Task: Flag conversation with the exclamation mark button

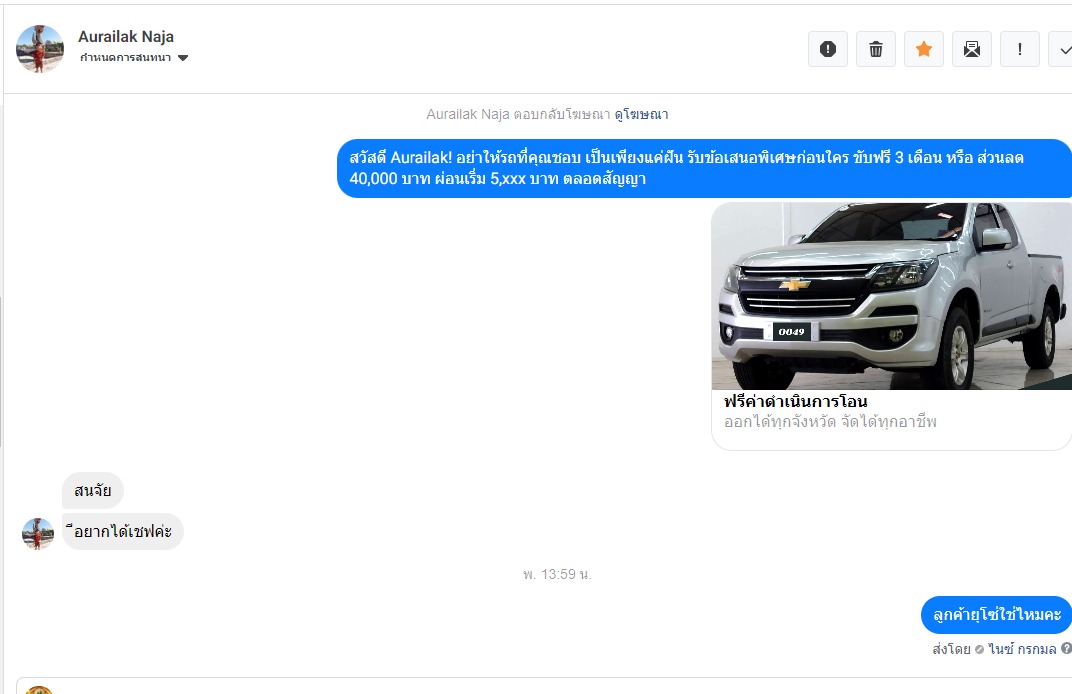Action: (1019, 49)
